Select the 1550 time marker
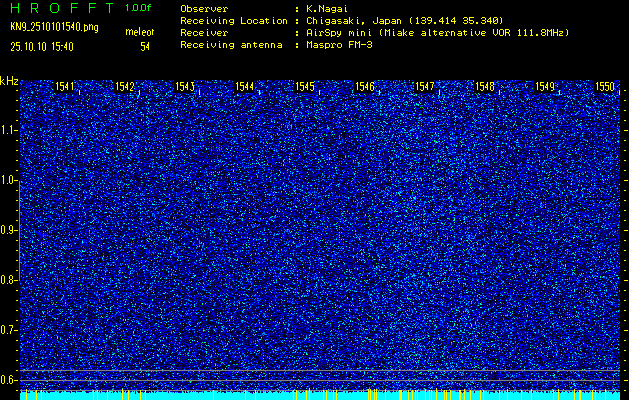The height and width of the screenshot is (400, 629). point(605,87)
